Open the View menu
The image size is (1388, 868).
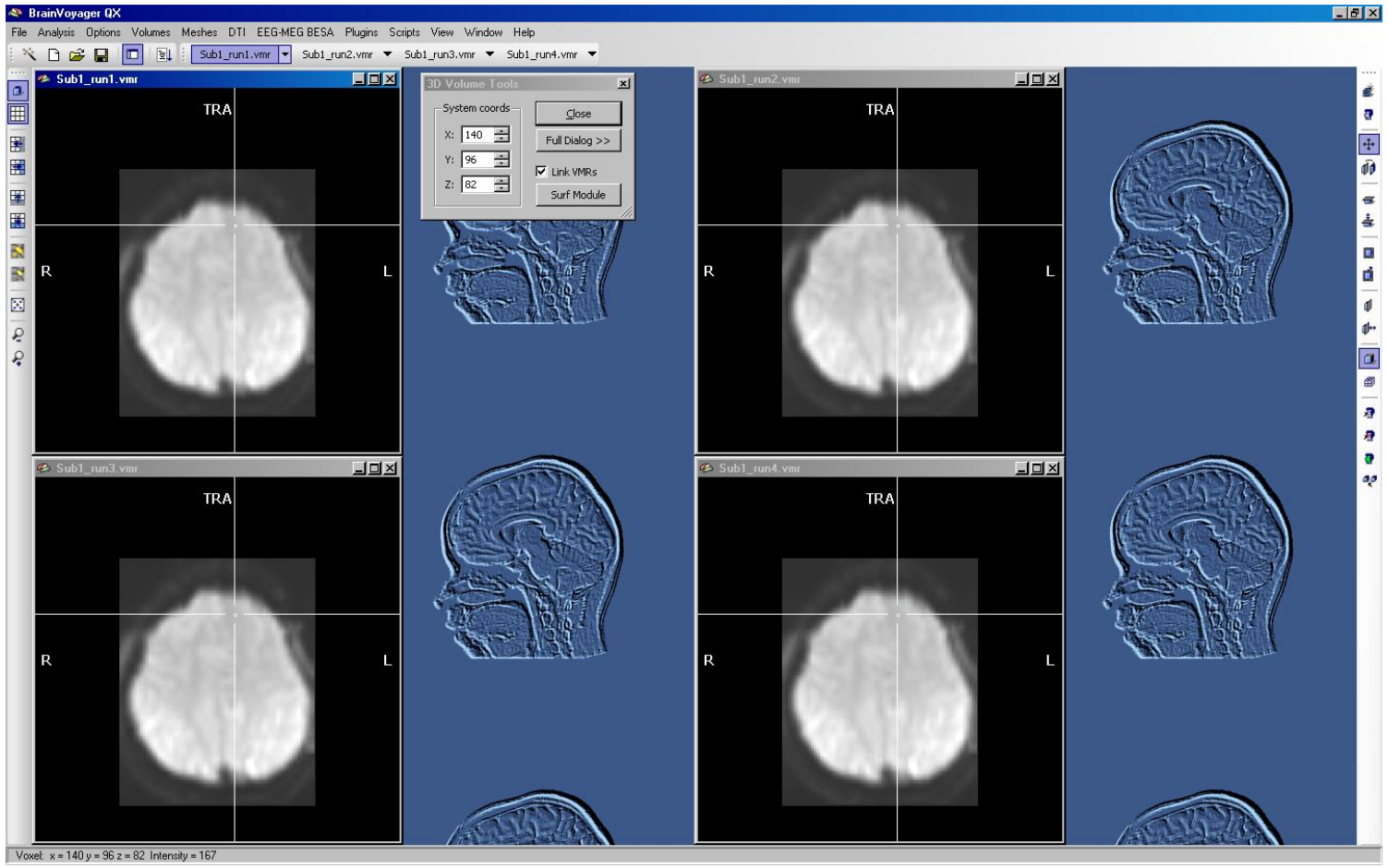point(442,32)
